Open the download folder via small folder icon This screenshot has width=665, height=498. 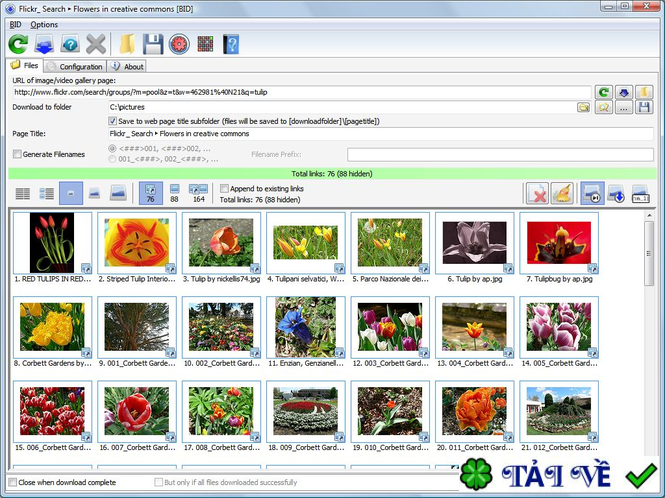click(584, 107)
